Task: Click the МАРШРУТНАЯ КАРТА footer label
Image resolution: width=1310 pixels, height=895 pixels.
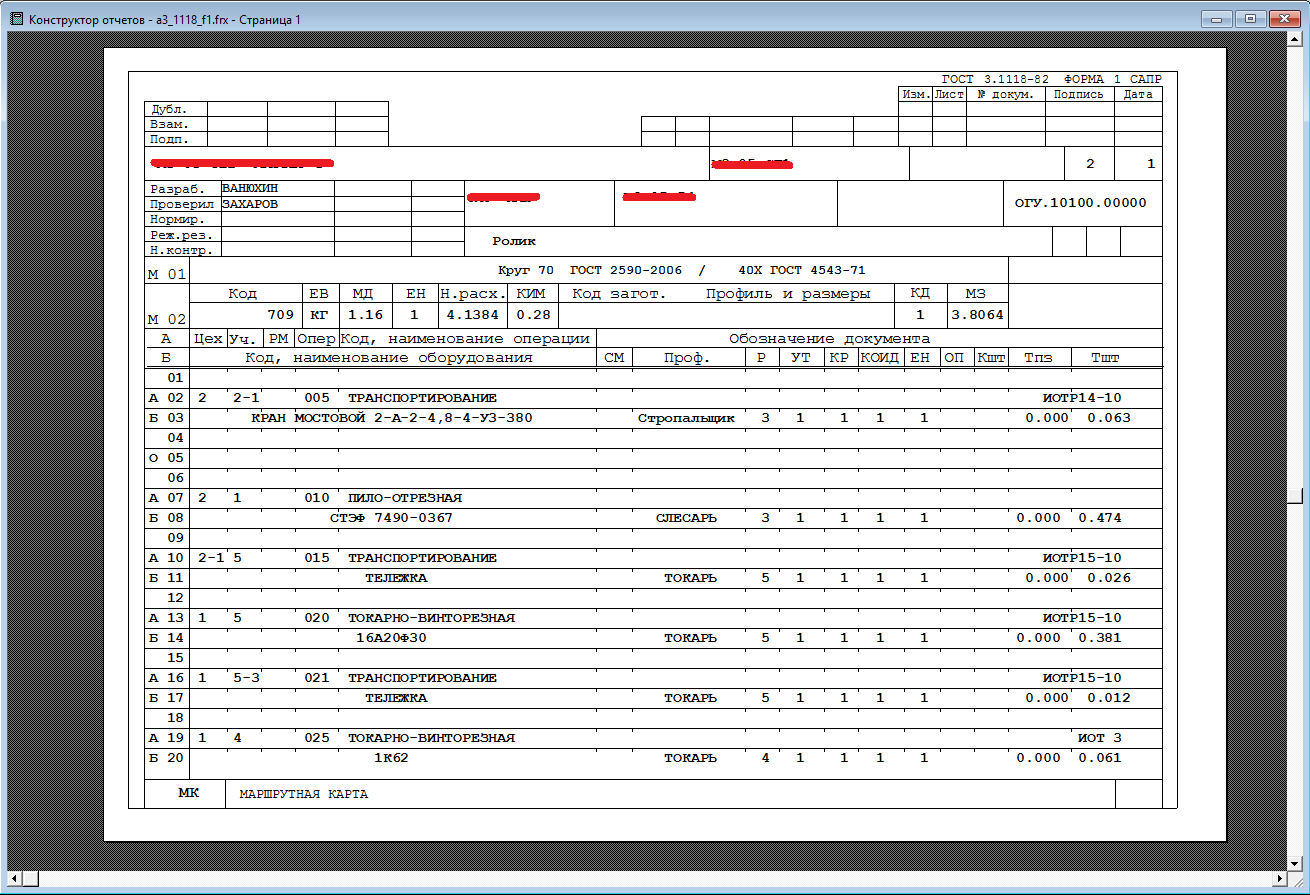Action: (304, 794)
